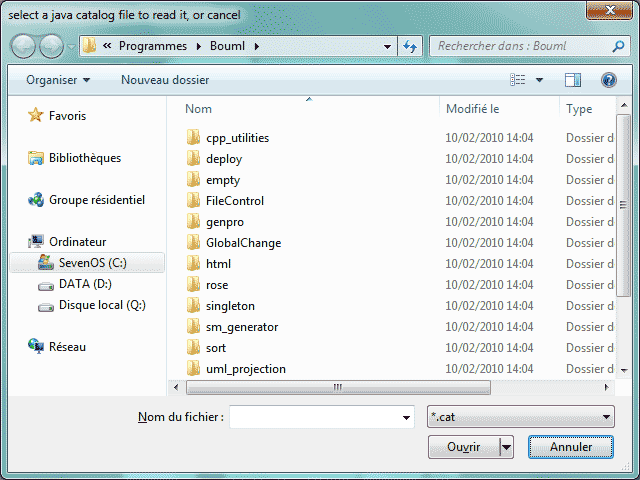640x480 pixels.
Task: Click the Back navigation arrow
Action: click(x=23, y=46)
